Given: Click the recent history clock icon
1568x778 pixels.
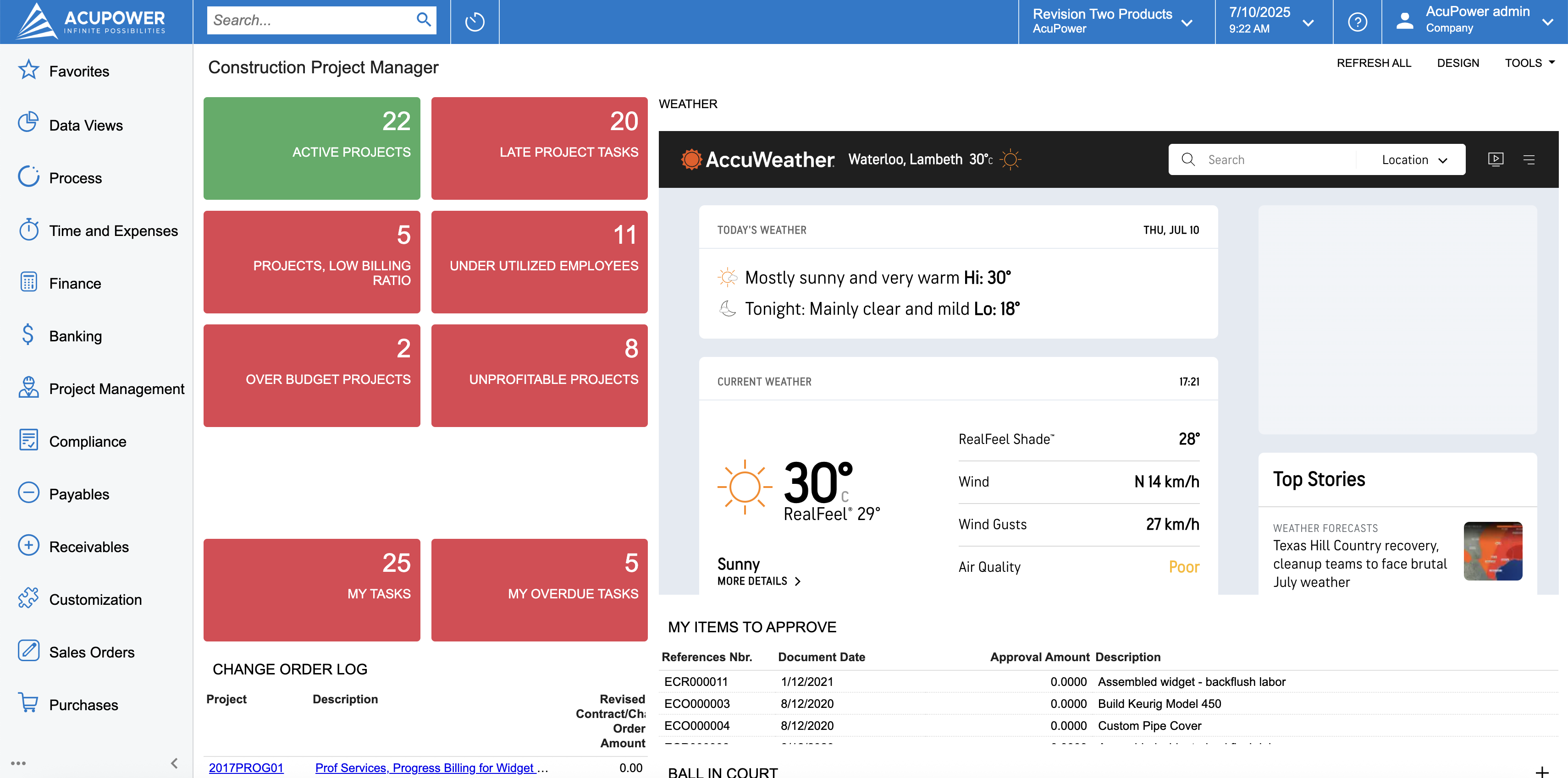Looking at the screenshot, I should point(474,22).
